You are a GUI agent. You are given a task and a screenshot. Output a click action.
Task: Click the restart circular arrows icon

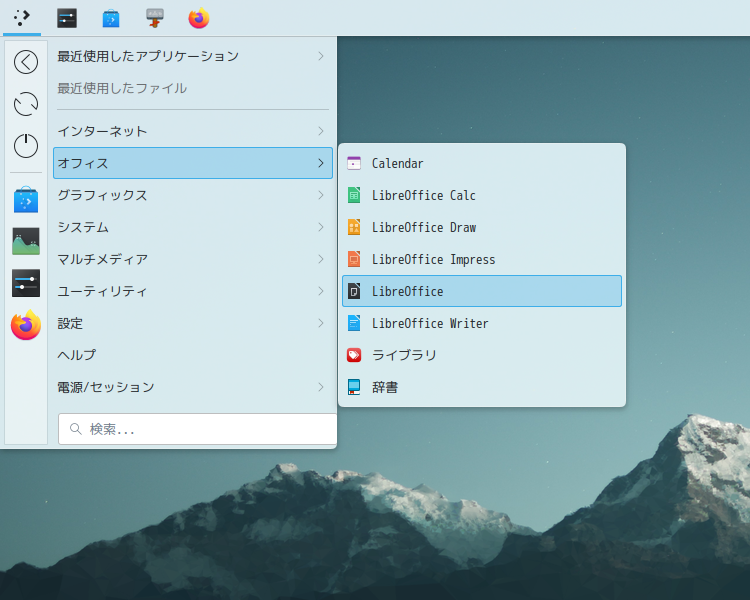tap(26, 104)
